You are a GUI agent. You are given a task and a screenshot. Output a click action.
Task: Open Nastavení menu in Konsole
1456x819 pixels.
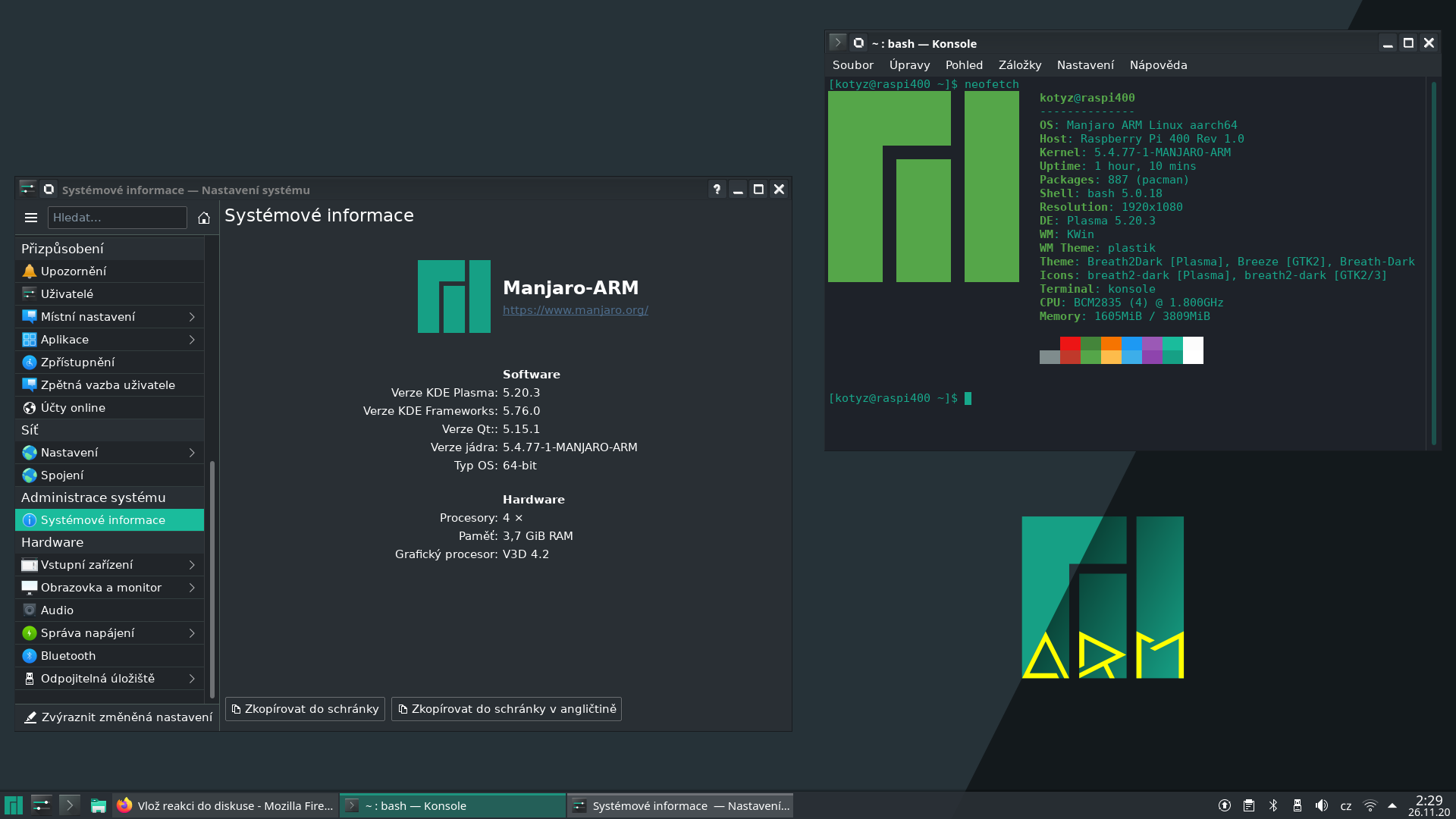[1085, 65]
